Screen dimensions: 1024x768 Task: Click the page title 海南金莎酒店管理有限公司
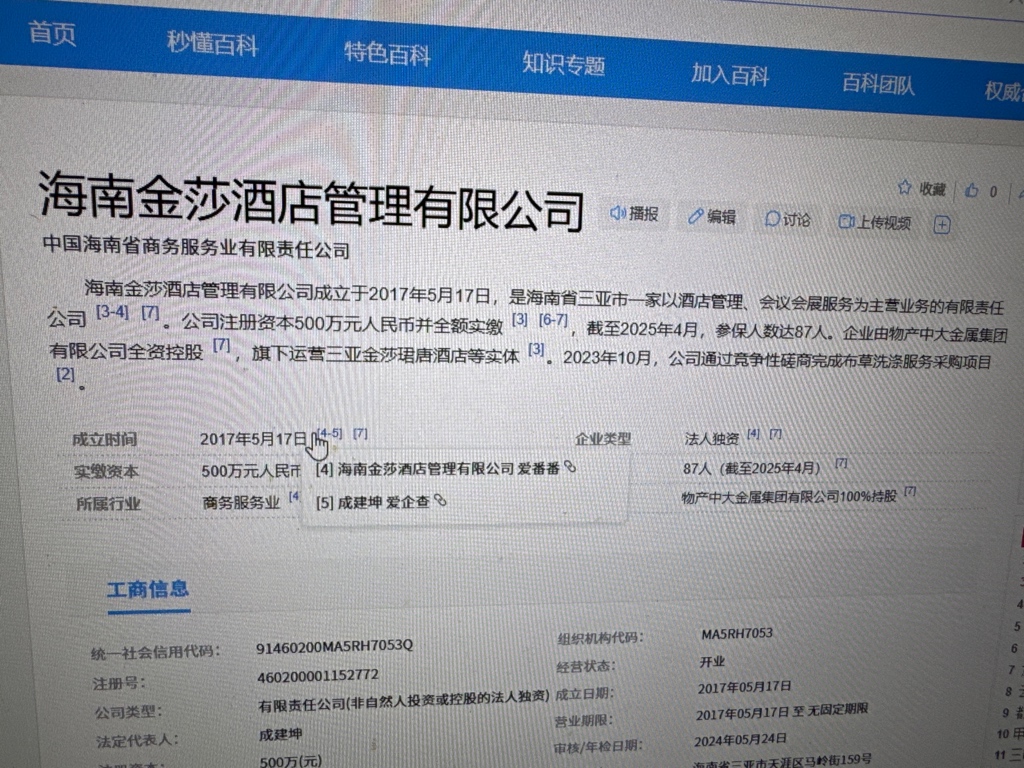pos(312,202)
